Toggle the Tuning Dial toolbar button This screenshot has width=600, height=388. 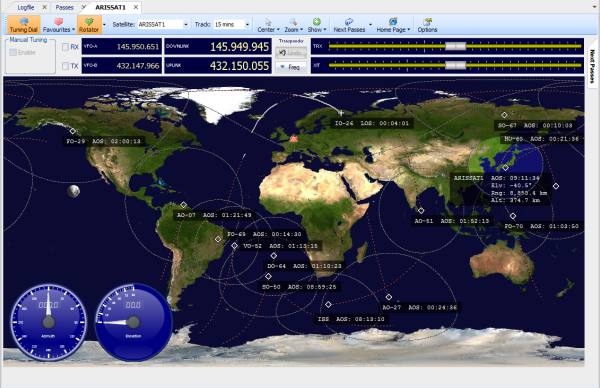point(23,25)
